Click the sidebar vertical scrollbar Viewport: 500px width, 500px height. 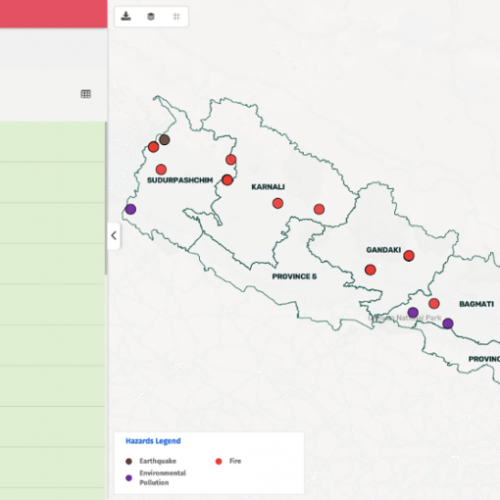[x=106, y=198]
